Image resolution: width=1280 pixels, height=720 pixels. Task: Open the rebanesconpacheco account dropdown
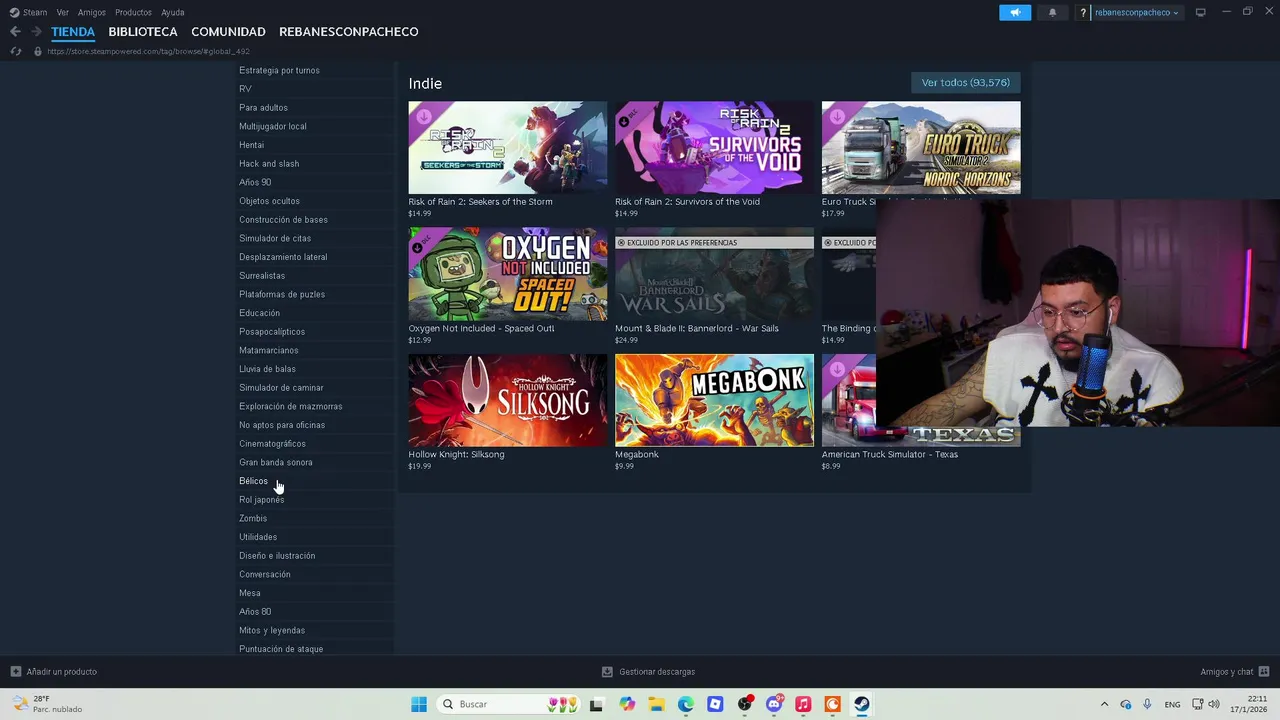point(1137,13)
